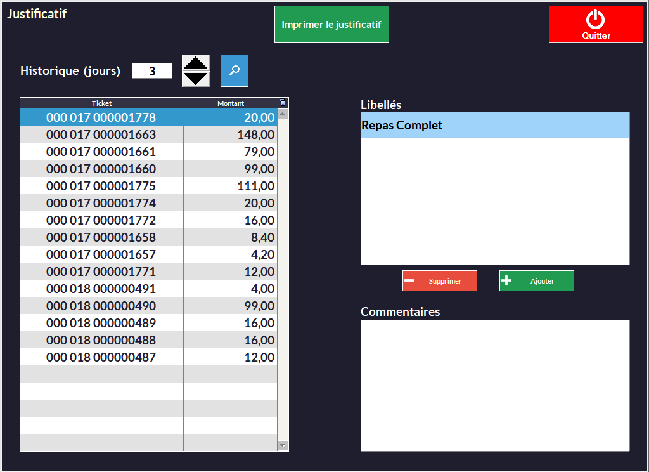Click the magnifier search icon

(x=234, y=71)
